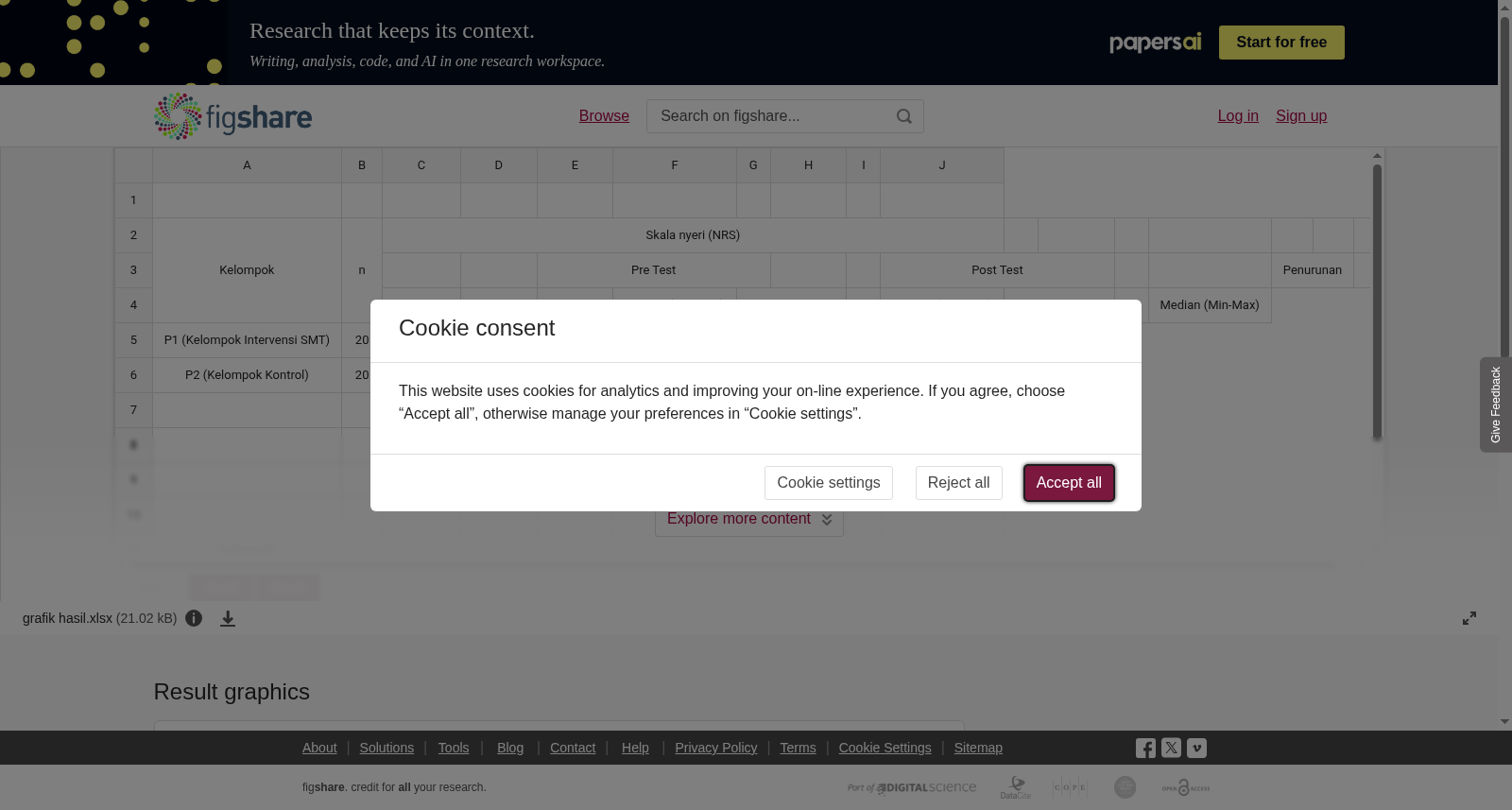
Task: Select cell 'P2 (Kelompok Kontrol)'
Action: click(247, 375)
